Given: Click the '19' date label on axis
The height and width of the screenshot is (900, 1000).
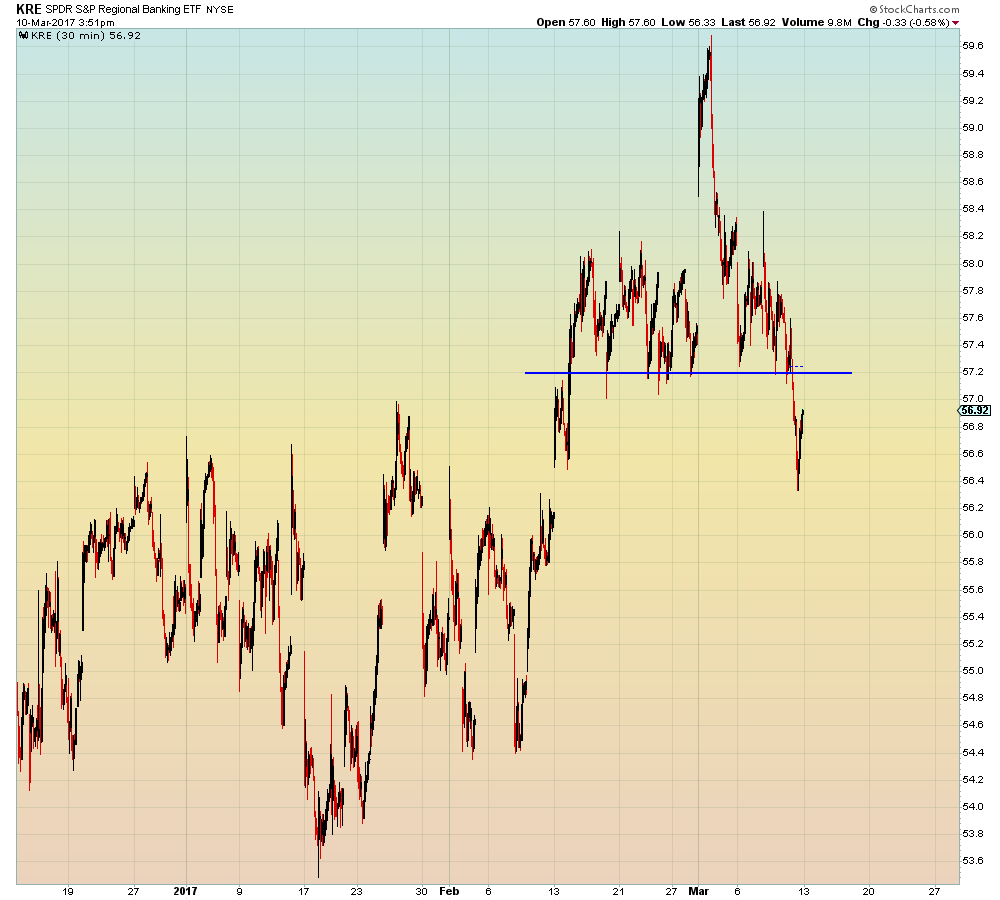Looking at the screenshot, I should [x=68, y=891].
